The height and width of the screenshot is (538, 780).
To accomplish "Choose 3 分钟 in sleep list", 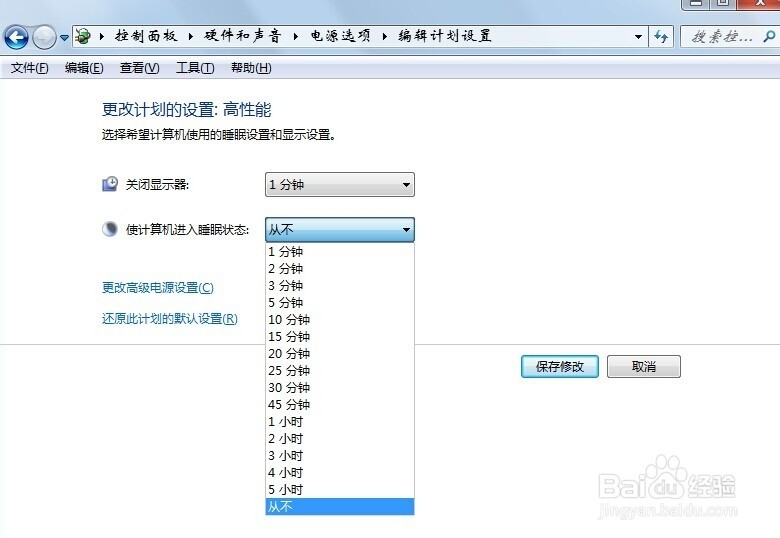I will pyautogui.click(x=340, y=285).
